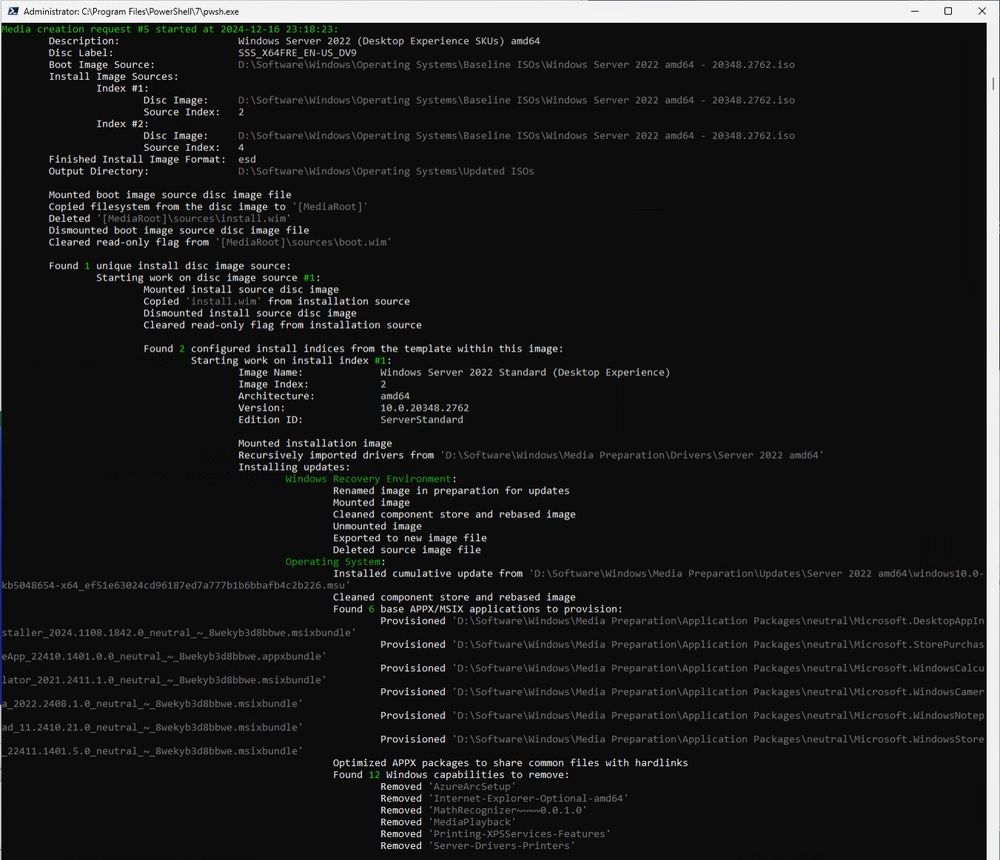
Task: Click the Provisioned 'Microsoft.DesktopAppIn' package line
Action: (x=682, y=621)
